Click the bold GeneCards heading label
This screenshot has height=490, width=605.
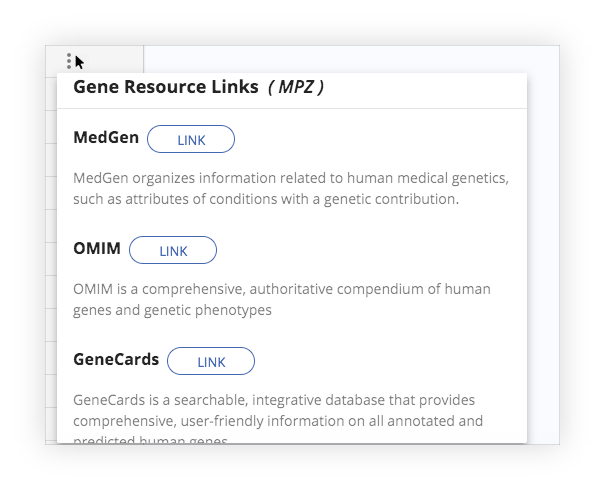tap(116, 359)
